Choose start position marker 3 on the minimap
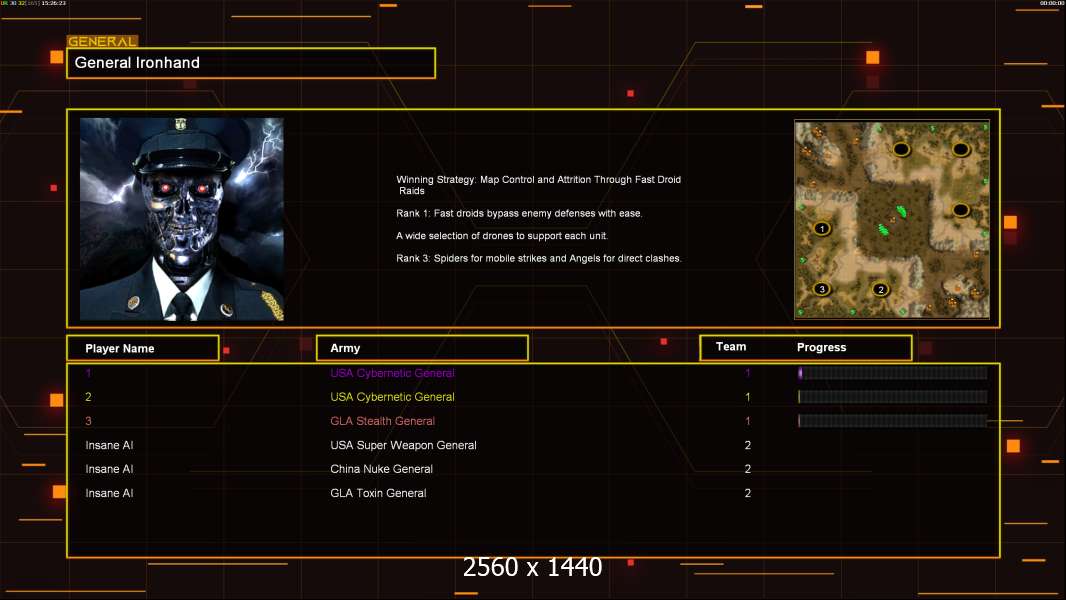The height and width of the screenshot is (600, 1066). pyautogui.click(x=822, y=289)
